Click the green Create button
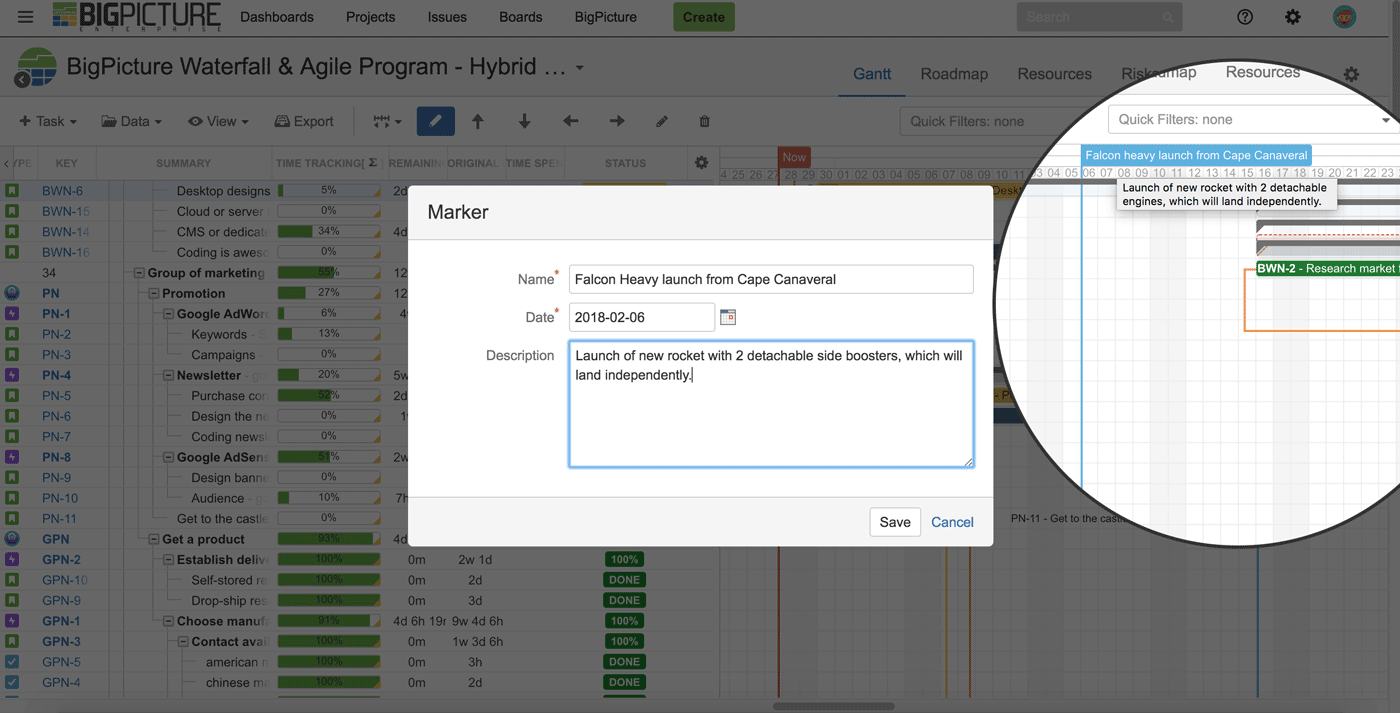Screen dimensions: 1400x713 pyautogui.click(x=704, y=17)
